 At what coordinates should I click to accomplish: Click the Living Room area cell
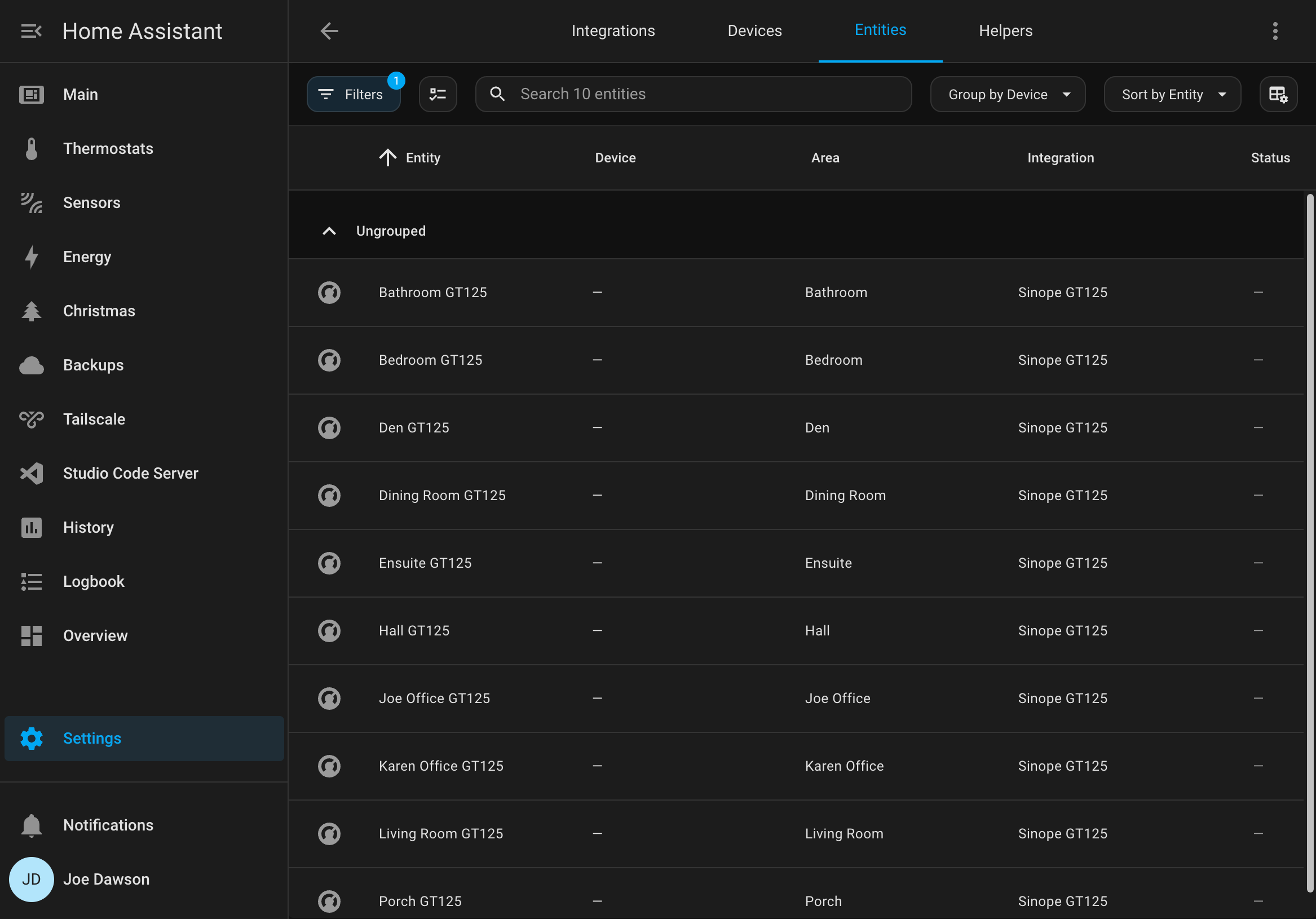pyautogui.click(x=844, y=834)
